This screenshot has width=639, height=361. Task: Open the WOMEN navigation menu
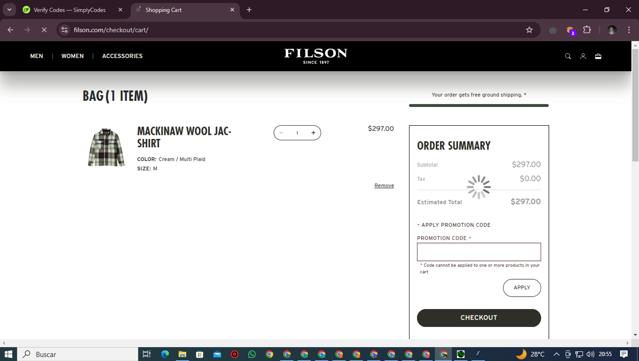[x=73, y=56]
